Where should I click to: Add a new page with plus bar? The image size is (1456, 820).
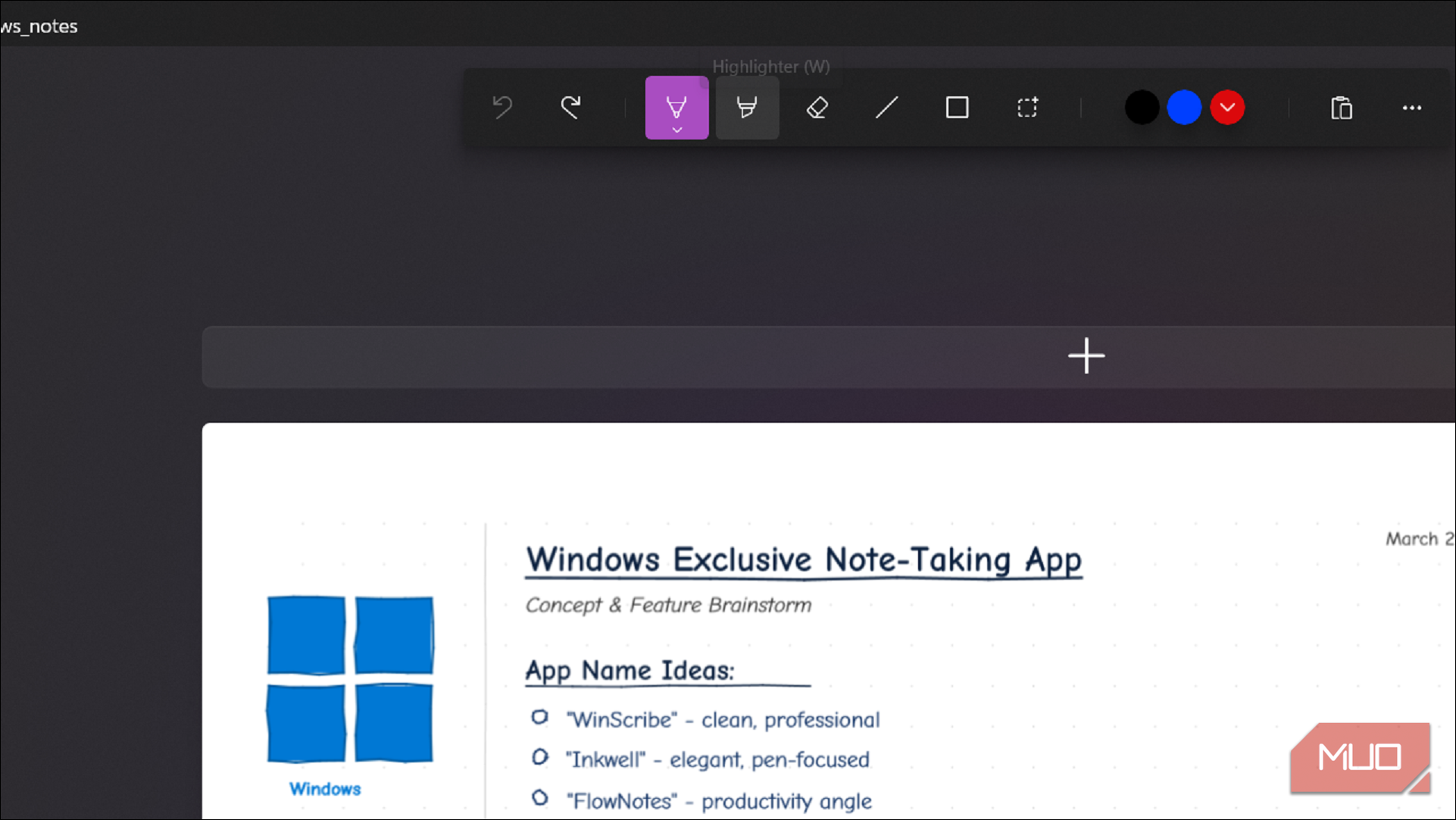(x=829, y=357)
